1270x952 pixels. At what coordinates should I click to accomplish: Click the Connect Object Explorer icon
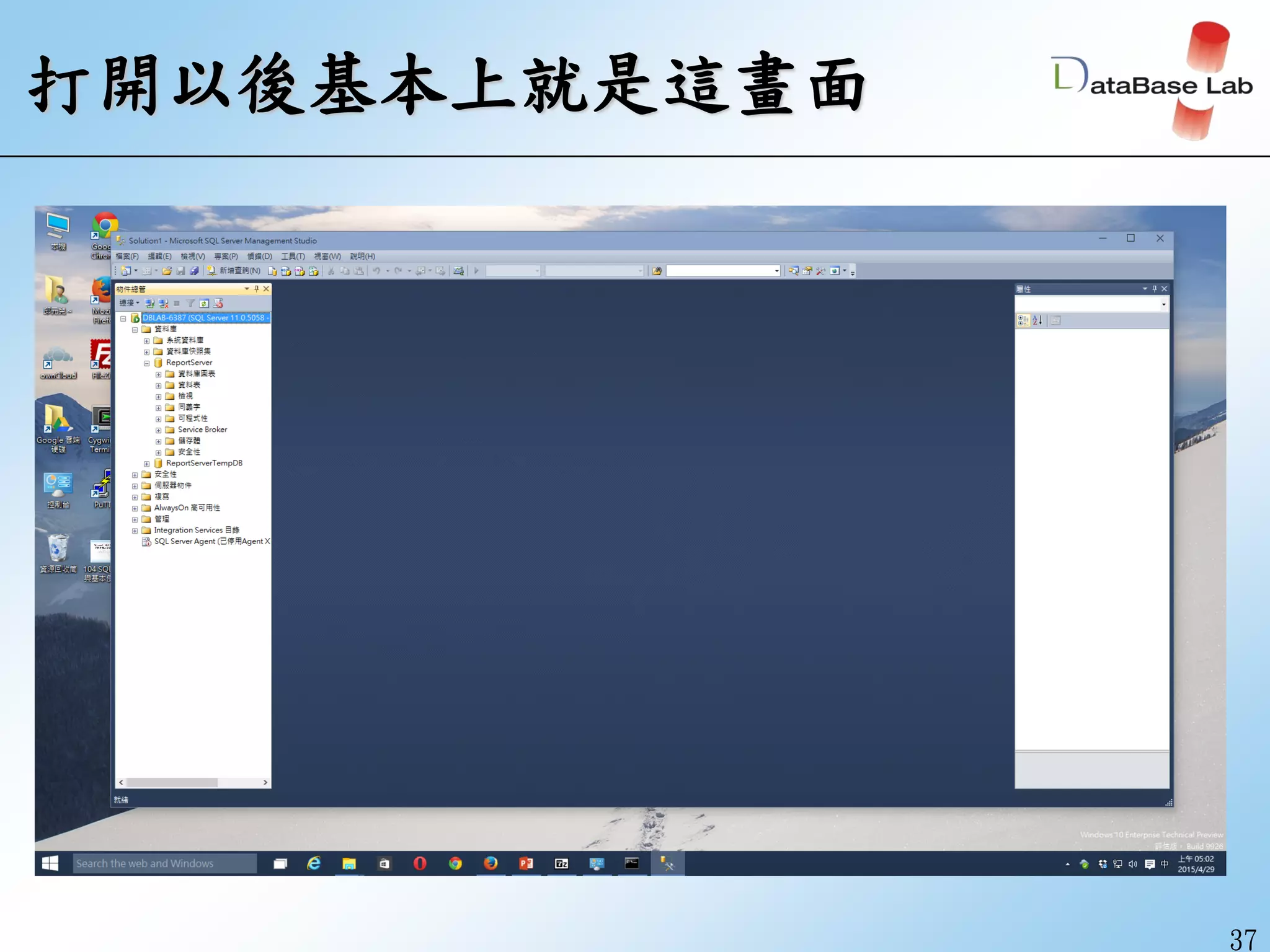[149, 303]
